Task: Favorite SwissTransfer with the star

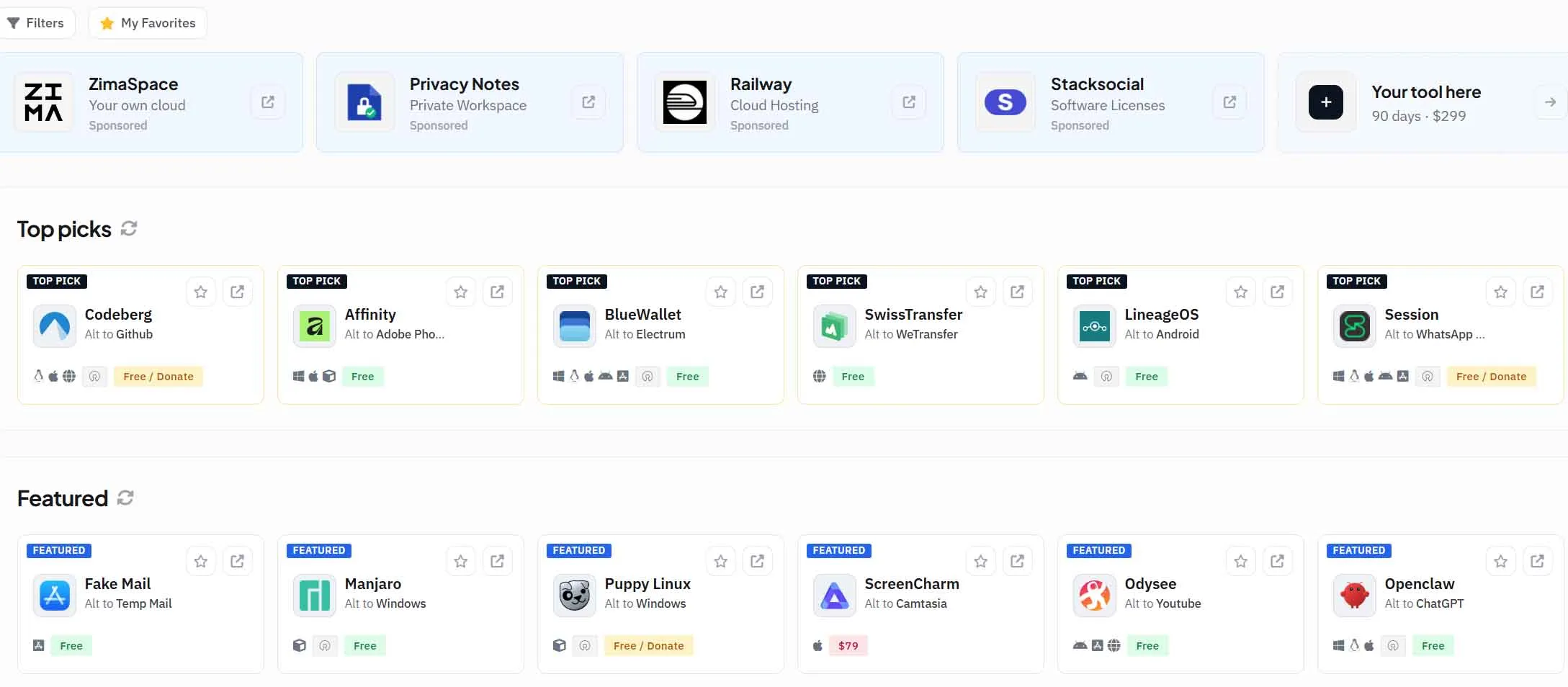Action: (x=981, y=292)
